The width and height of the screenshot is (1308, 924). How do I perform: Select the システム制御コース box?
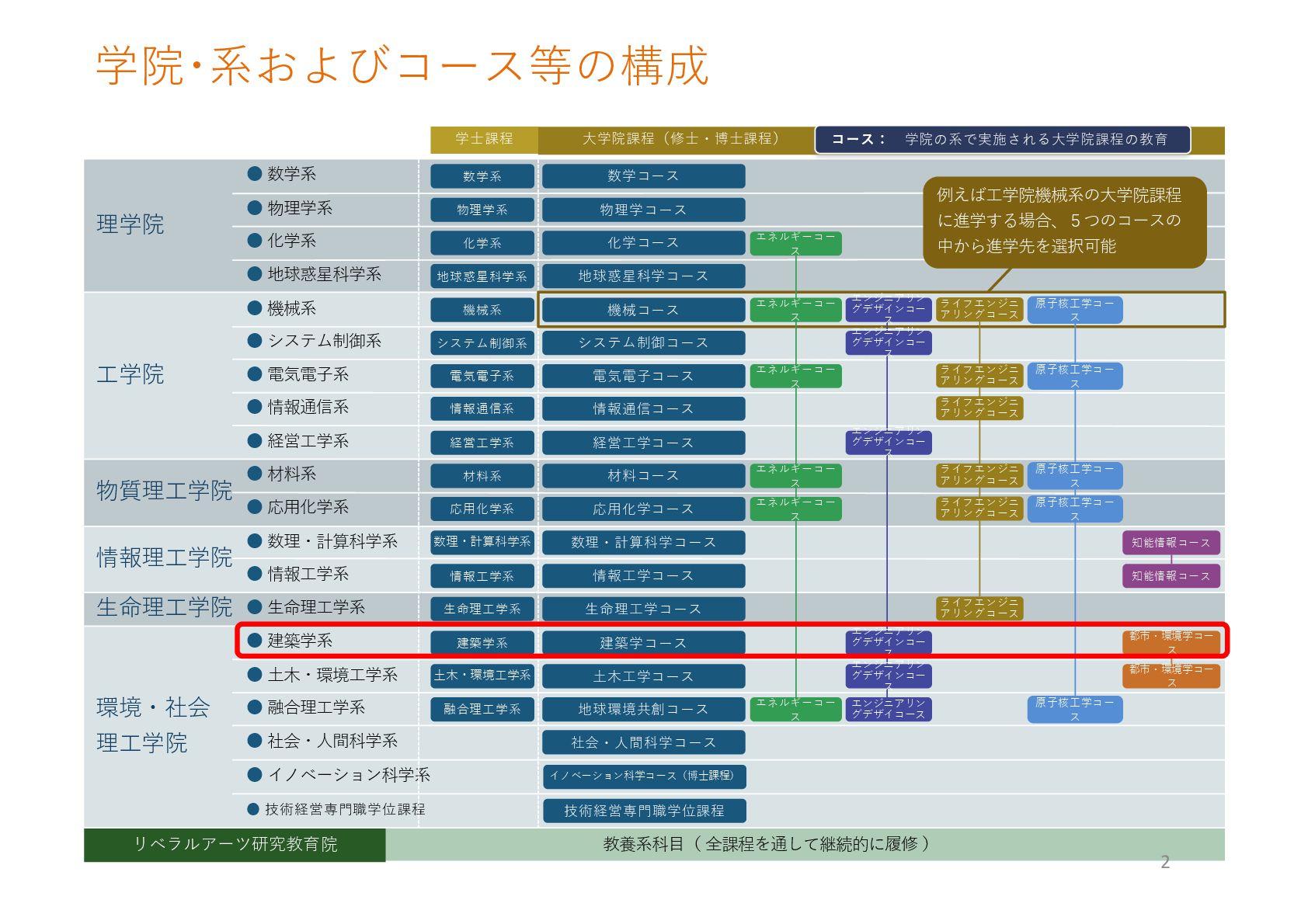pyautogui.click(x=643, y=342)
